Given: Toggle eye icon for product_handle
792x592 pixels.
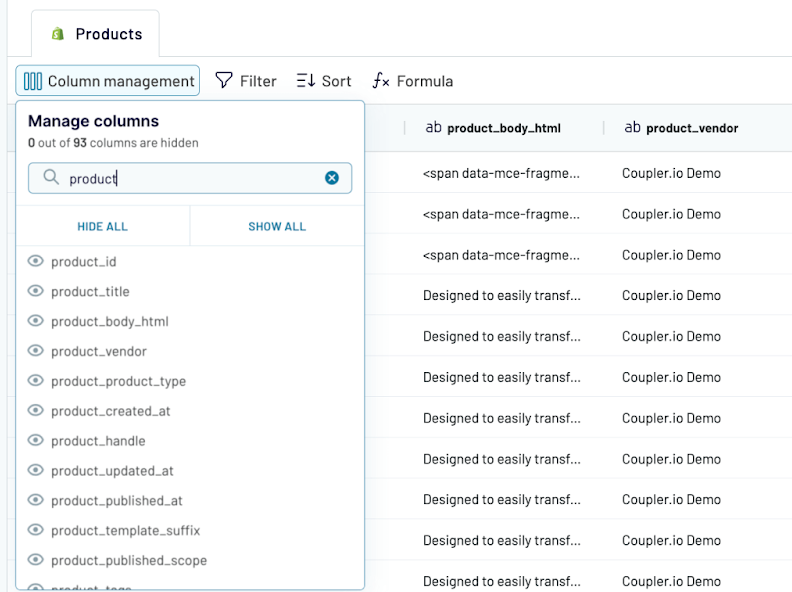Looking at the screenshot, I should [35, 440].
